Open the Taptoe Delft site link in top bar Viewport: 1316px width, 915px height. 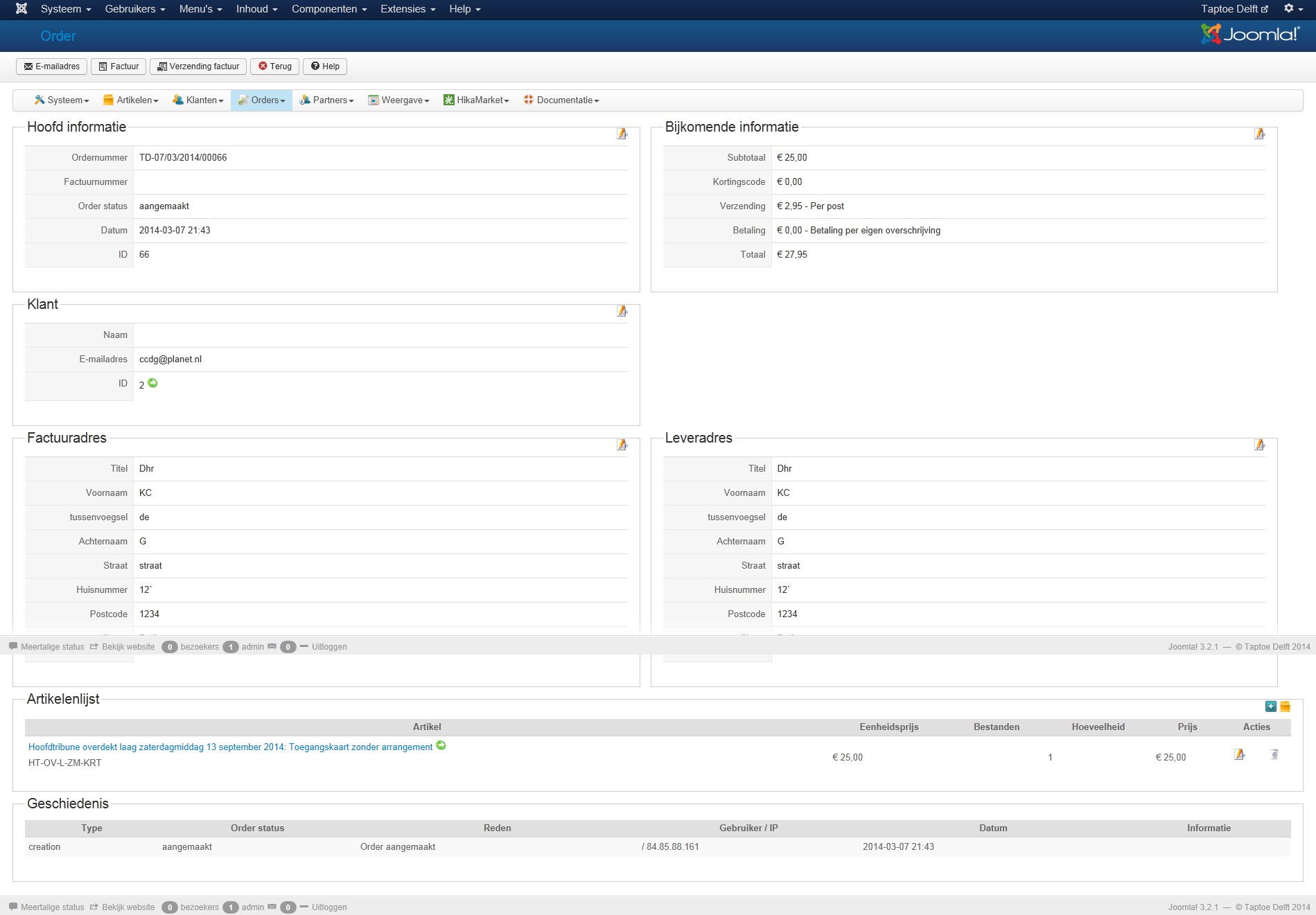(x=1234, y=9)
